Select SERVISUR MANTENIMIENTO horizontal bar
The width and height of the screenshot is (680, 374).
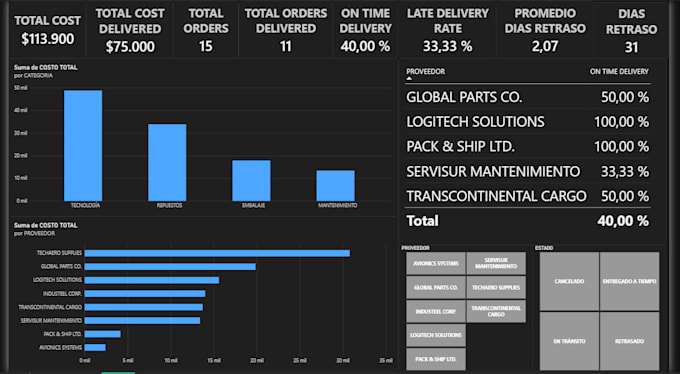coord(142,321)
